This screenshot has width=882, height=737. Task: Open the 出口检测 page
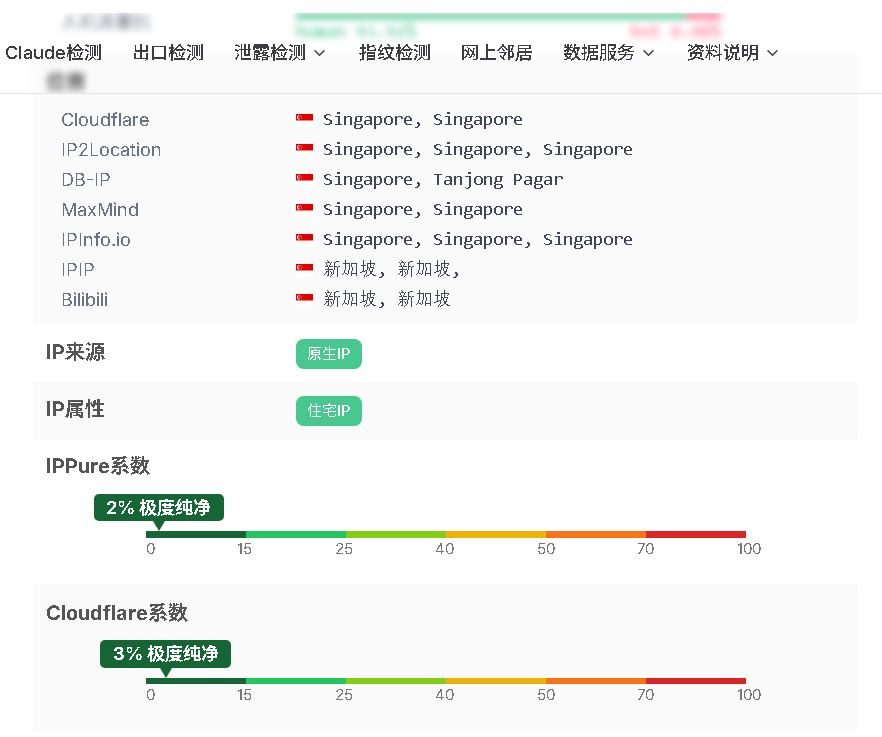[x=168, y=52]
